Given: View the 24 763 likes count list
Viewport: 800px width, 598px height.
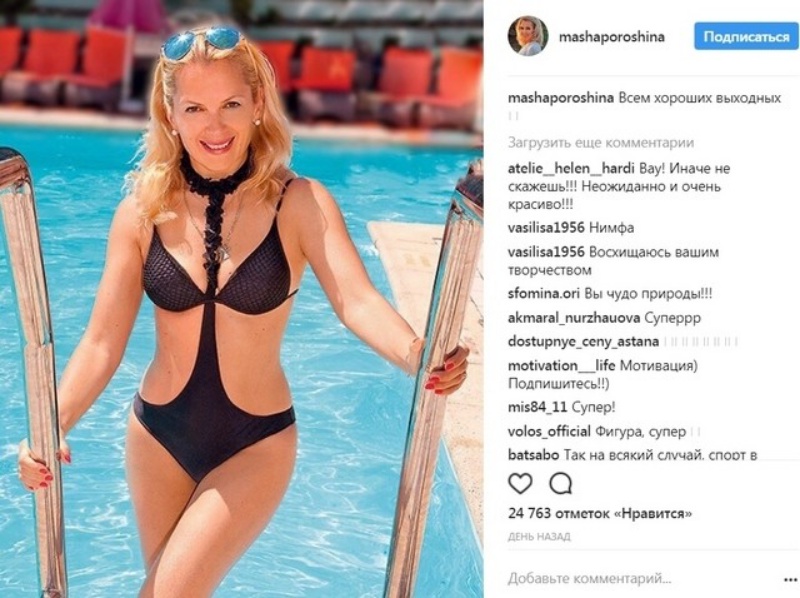Looking at the screenshot, I should pos(599,513).
